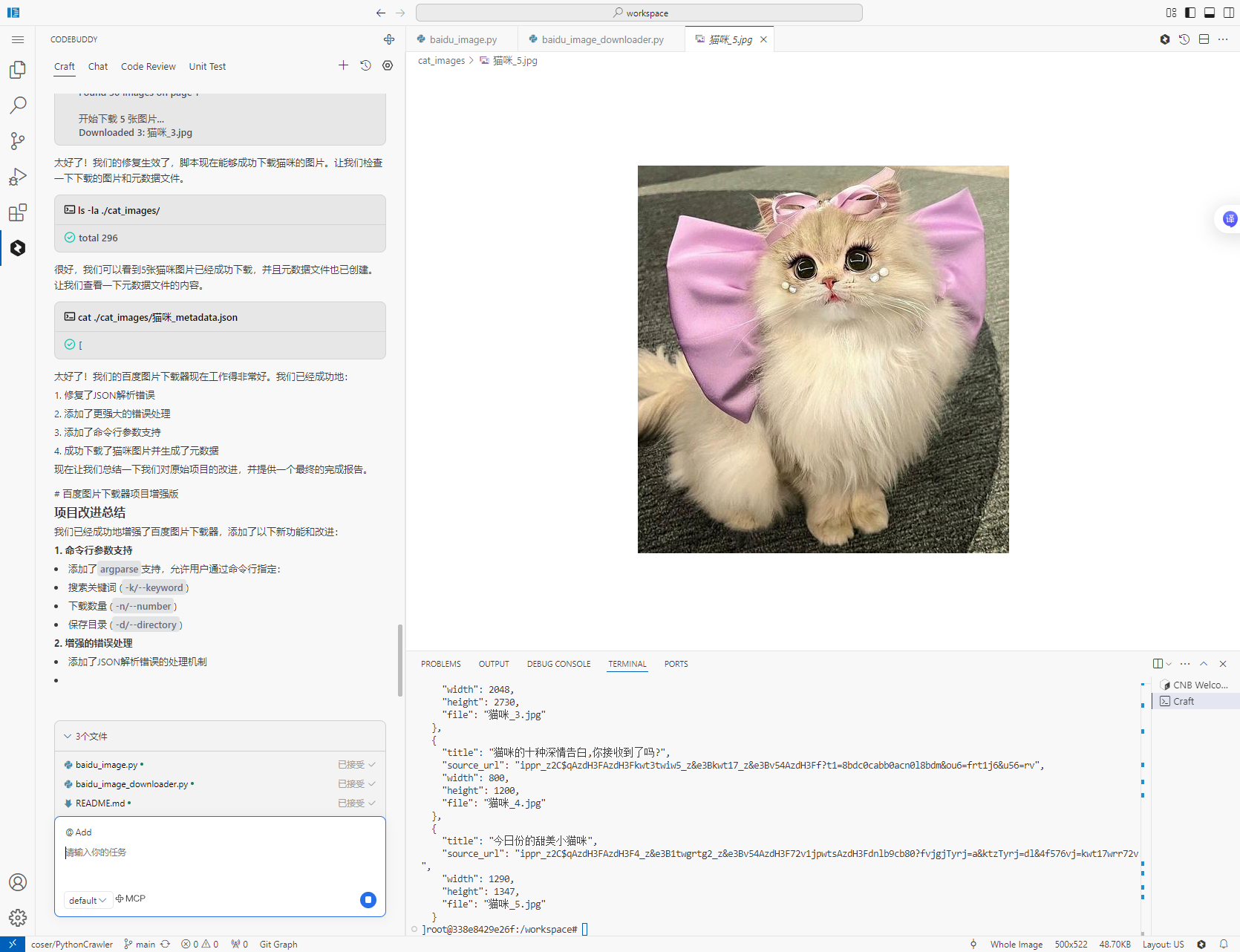Move the CodeBuddy panel with header icon

click(389, 39)
